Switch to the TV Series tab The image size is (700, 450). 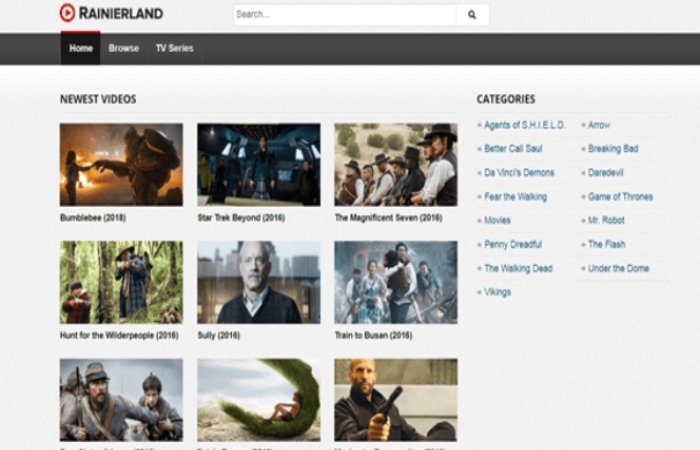coord(174,48)
